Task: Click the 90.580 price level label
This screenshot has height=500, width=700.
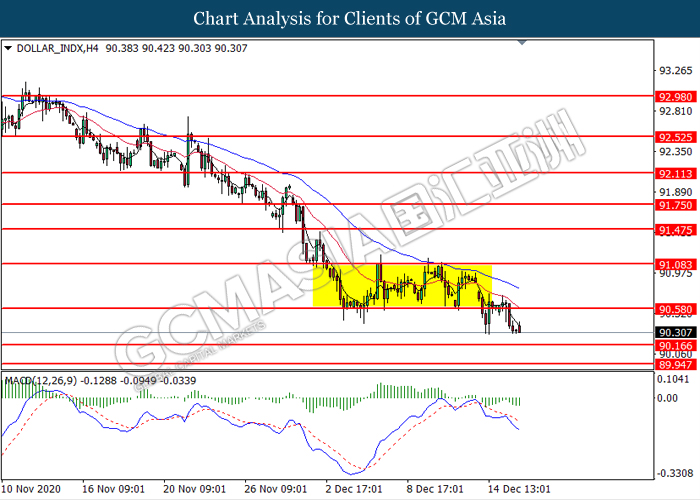Action: (x=675, y=309)
